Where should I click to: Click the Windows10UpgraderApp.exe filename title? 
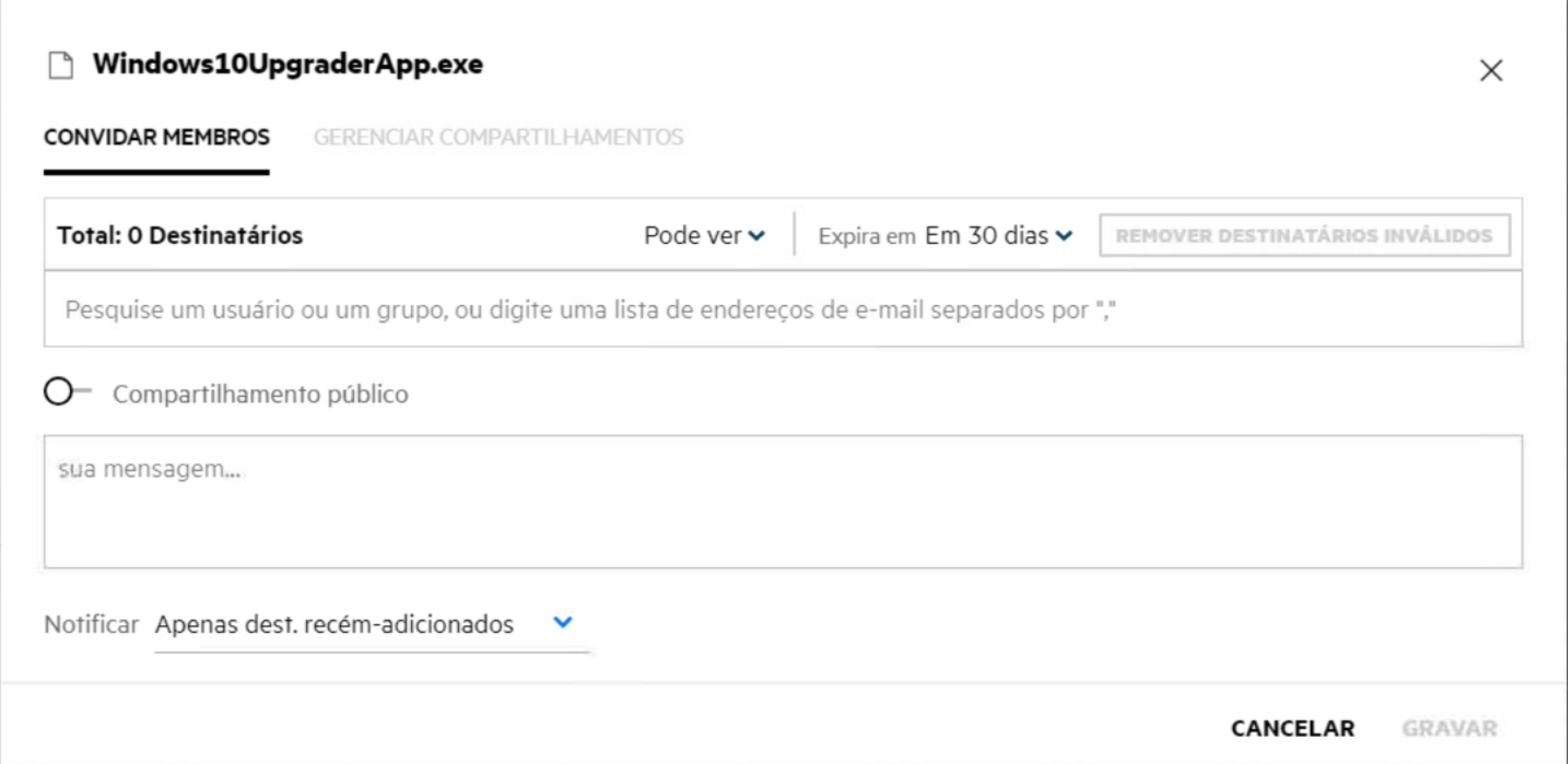[x=288, y=64]
